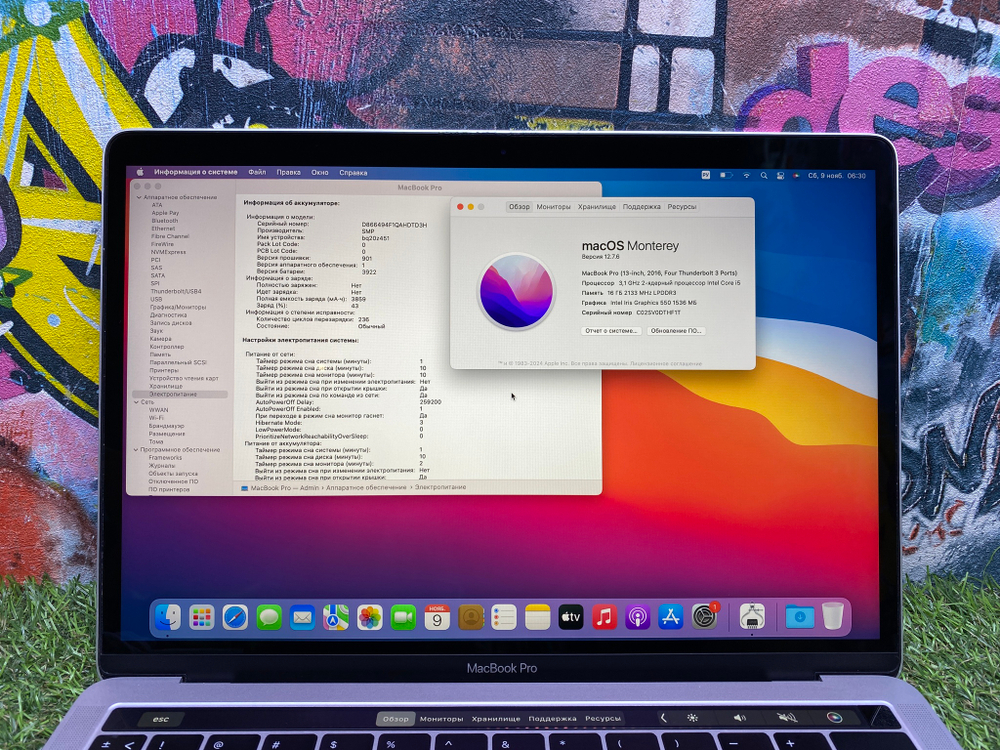Collapse the Сеть section in the sidebar
Screen dimensions: 1000x750
[135, 401]
